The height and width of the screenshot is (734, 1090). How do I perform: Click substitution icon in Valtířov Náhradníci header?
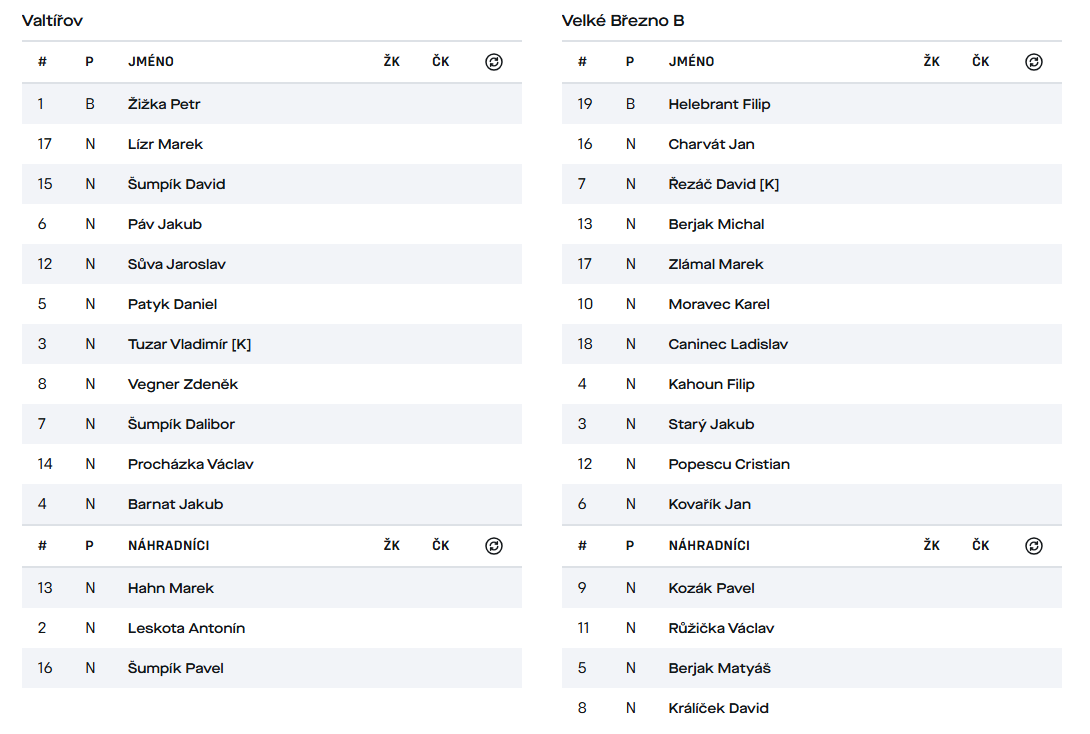pyautogui.click(x=493, y=546)
